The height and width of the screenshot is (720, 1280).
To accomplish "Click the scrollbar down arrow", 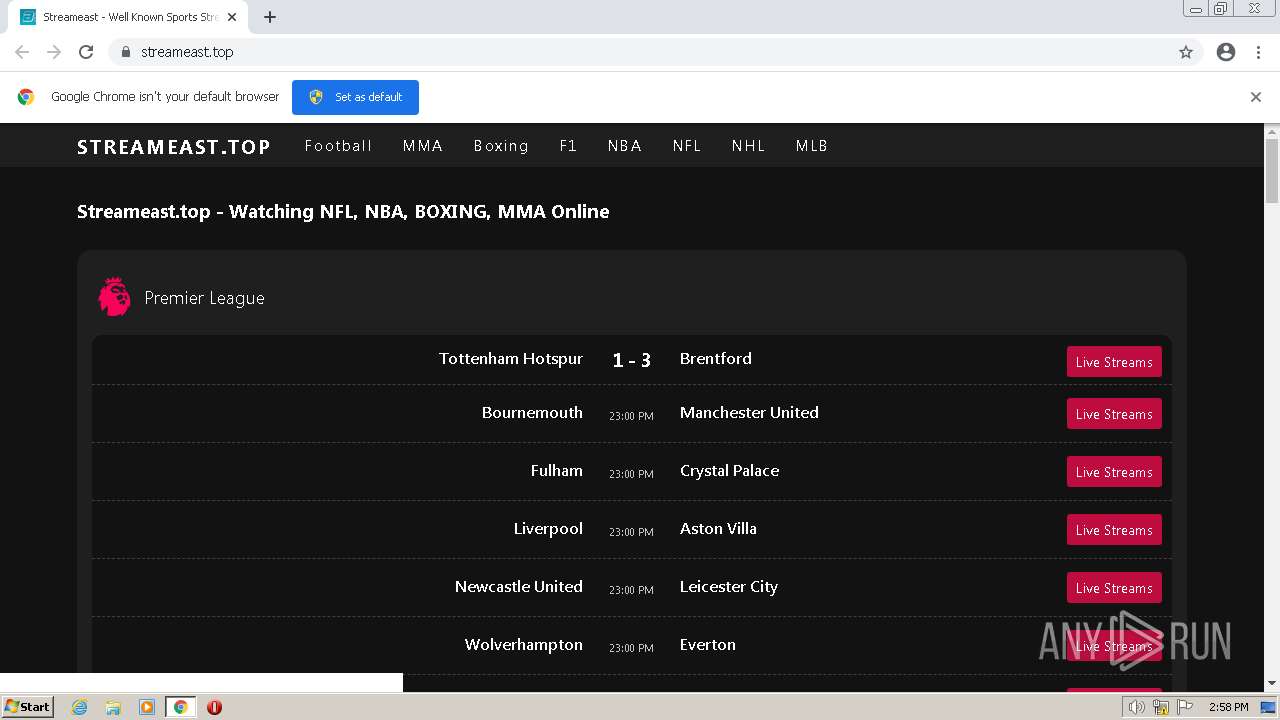I will tap(1272, 684).
